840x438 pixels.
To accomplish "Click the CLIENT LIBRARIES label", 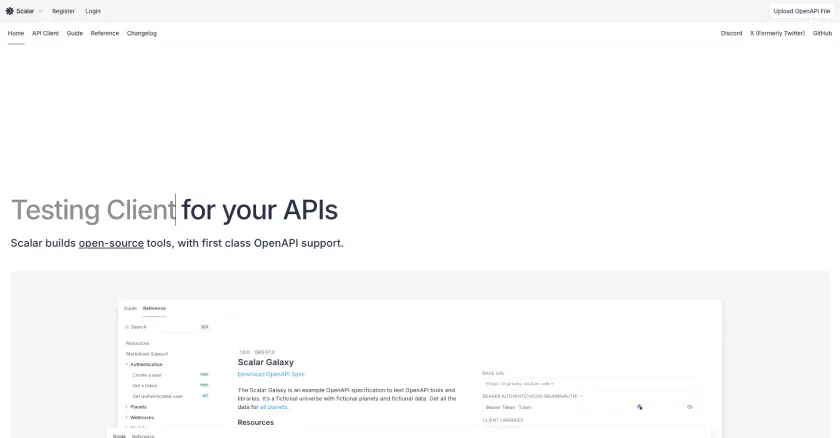I will coord(503,420).
